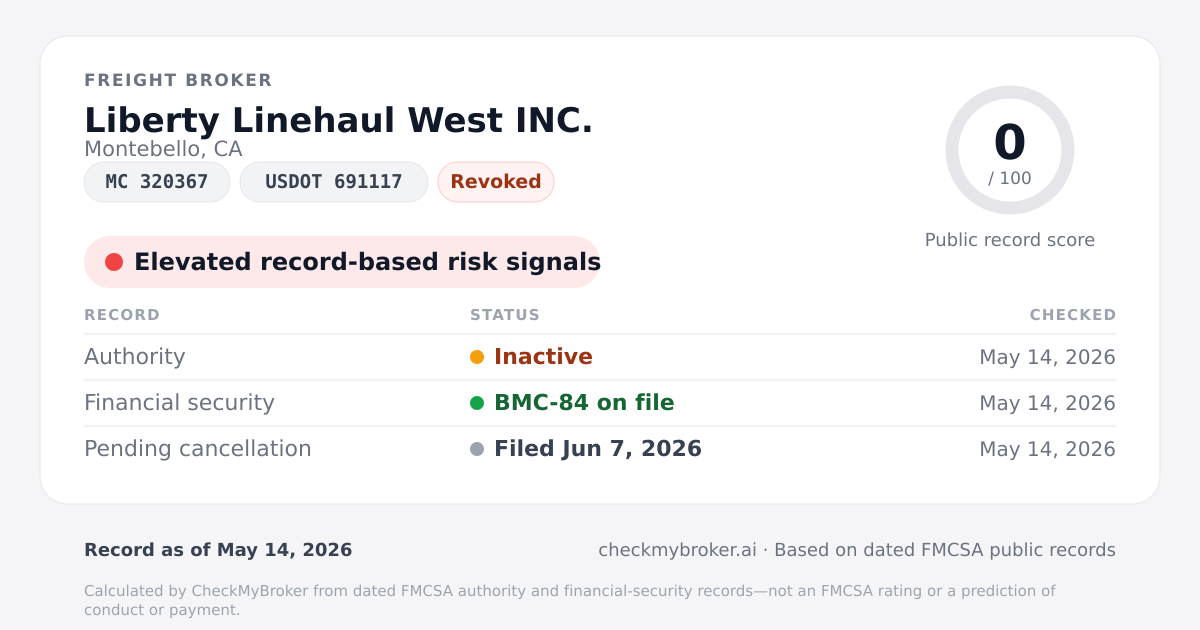
Task: Select the Financial security record row
Action: click(600, 403)
